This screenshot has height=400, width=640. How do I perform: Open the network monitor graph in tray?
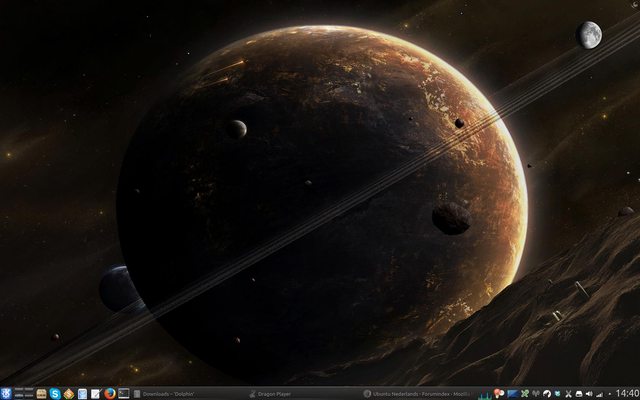pyautogui.click(x=486, y=395)
